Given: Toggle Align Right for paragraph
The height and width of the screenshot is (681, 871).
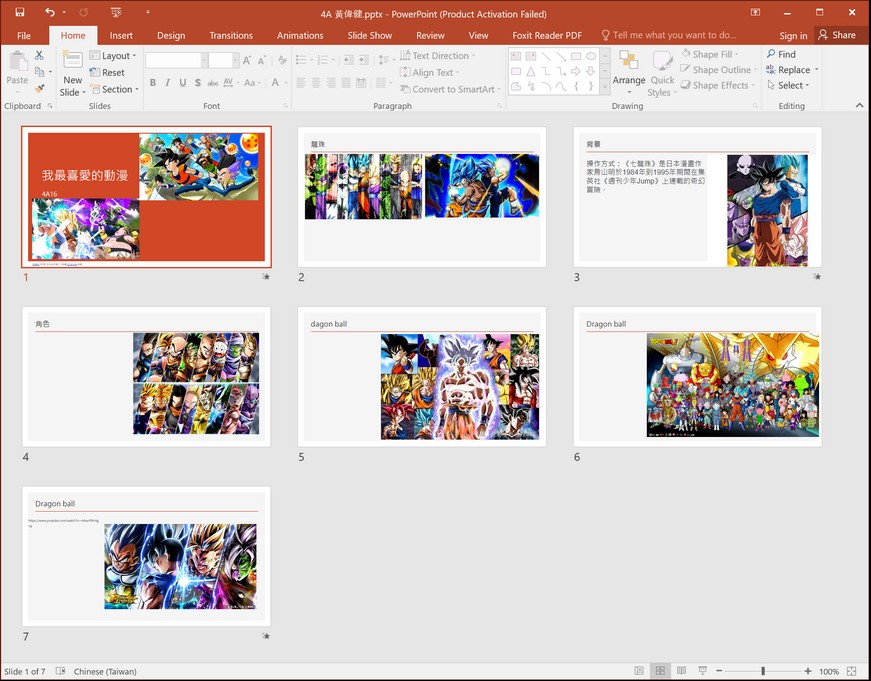Looking at the screenshot, I should pyautogui.click(x=331, y=83).
